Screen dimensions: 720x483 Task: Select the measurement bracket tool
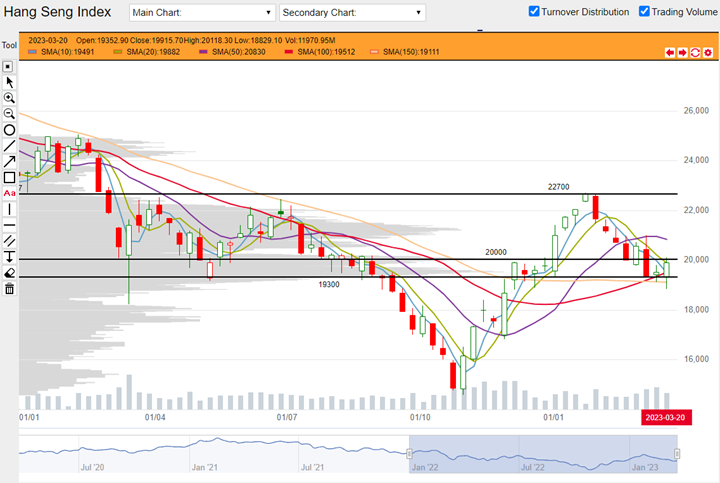[x=9, y=257]
